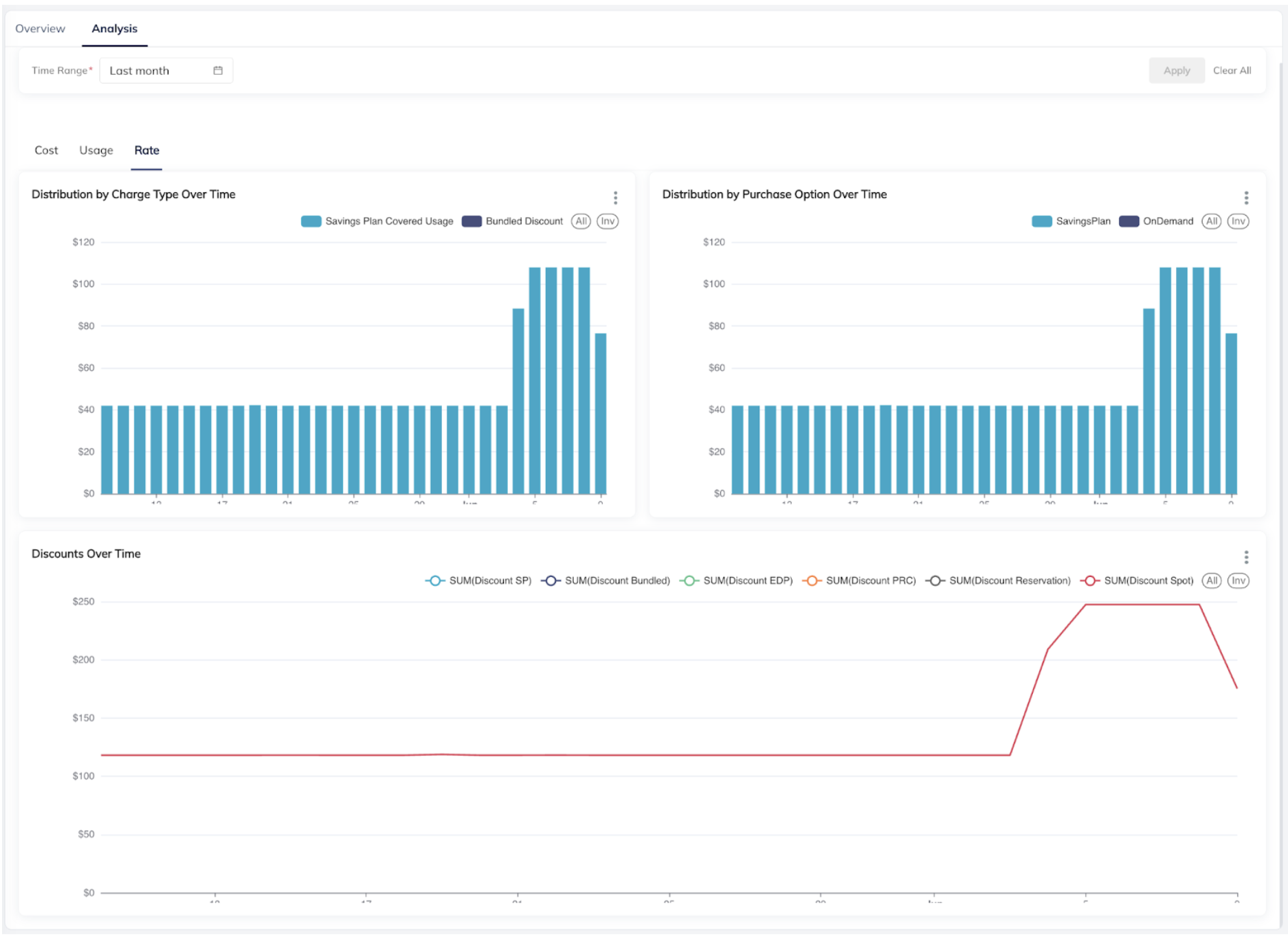Open the calendar icon in Time Range

[218, 71]
